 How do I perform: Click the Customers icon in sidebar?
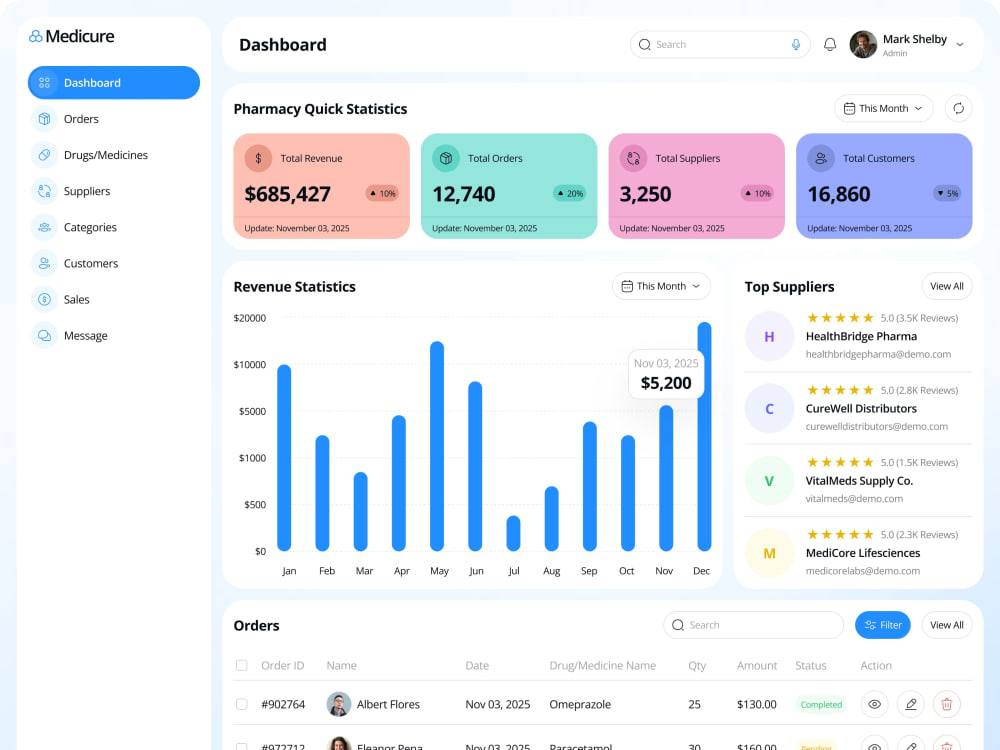pos(45,263)
